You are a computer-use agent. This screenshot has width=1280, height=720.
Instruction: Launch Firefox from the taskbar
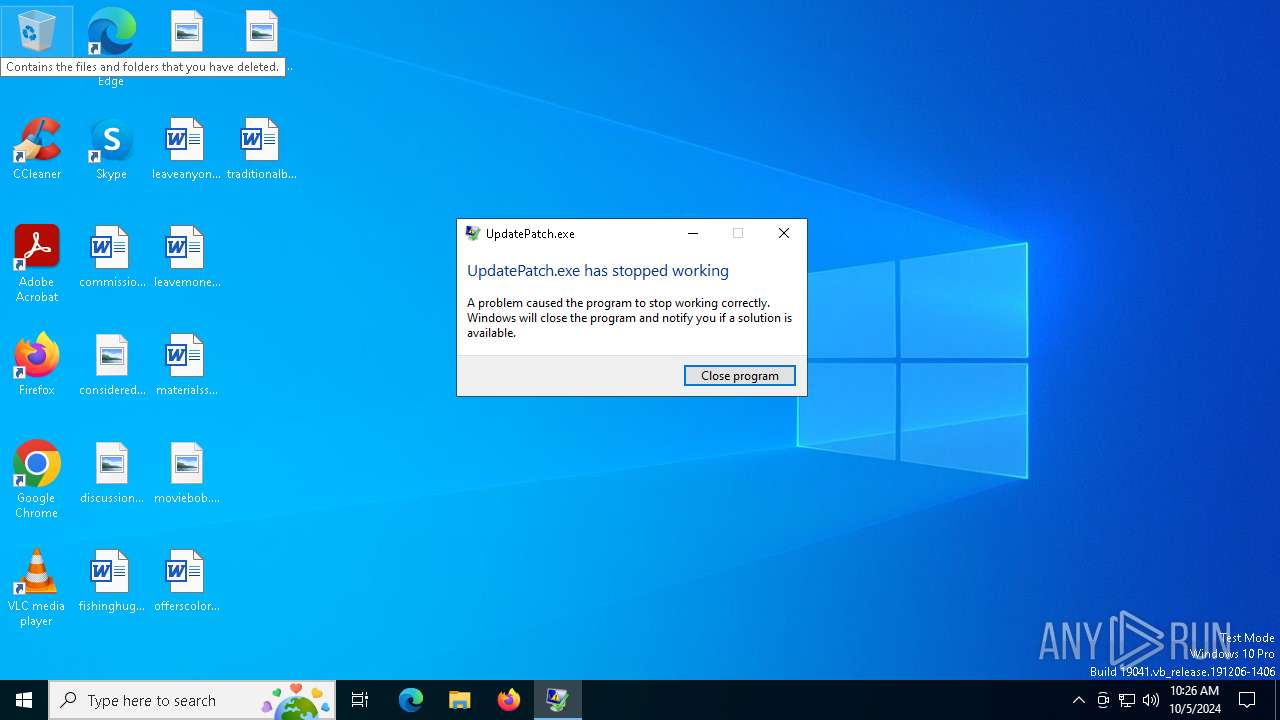[x=509, y=700]
